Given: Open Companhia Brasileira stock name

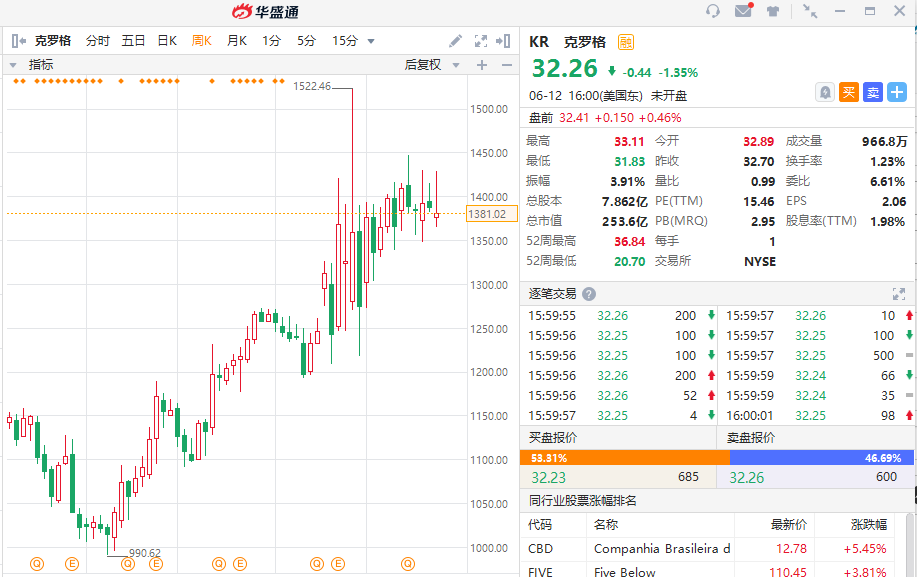Looking at the screenshot, I should 662,549.
